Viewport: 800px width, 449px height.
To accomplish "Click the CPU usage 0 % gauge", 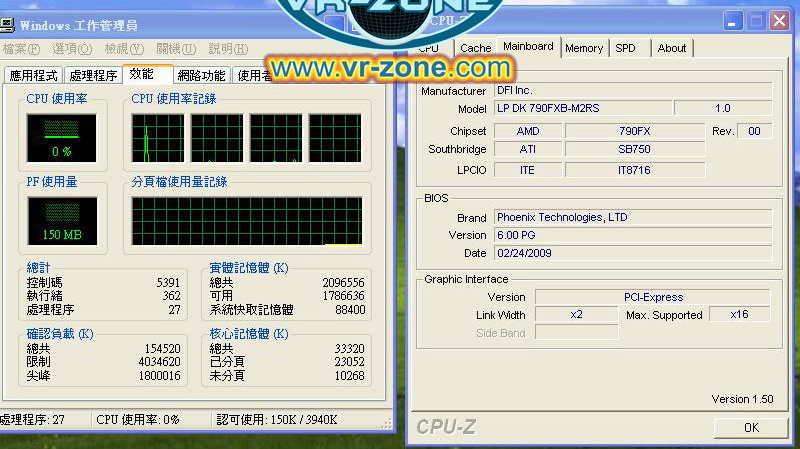I will coord(61,138).
